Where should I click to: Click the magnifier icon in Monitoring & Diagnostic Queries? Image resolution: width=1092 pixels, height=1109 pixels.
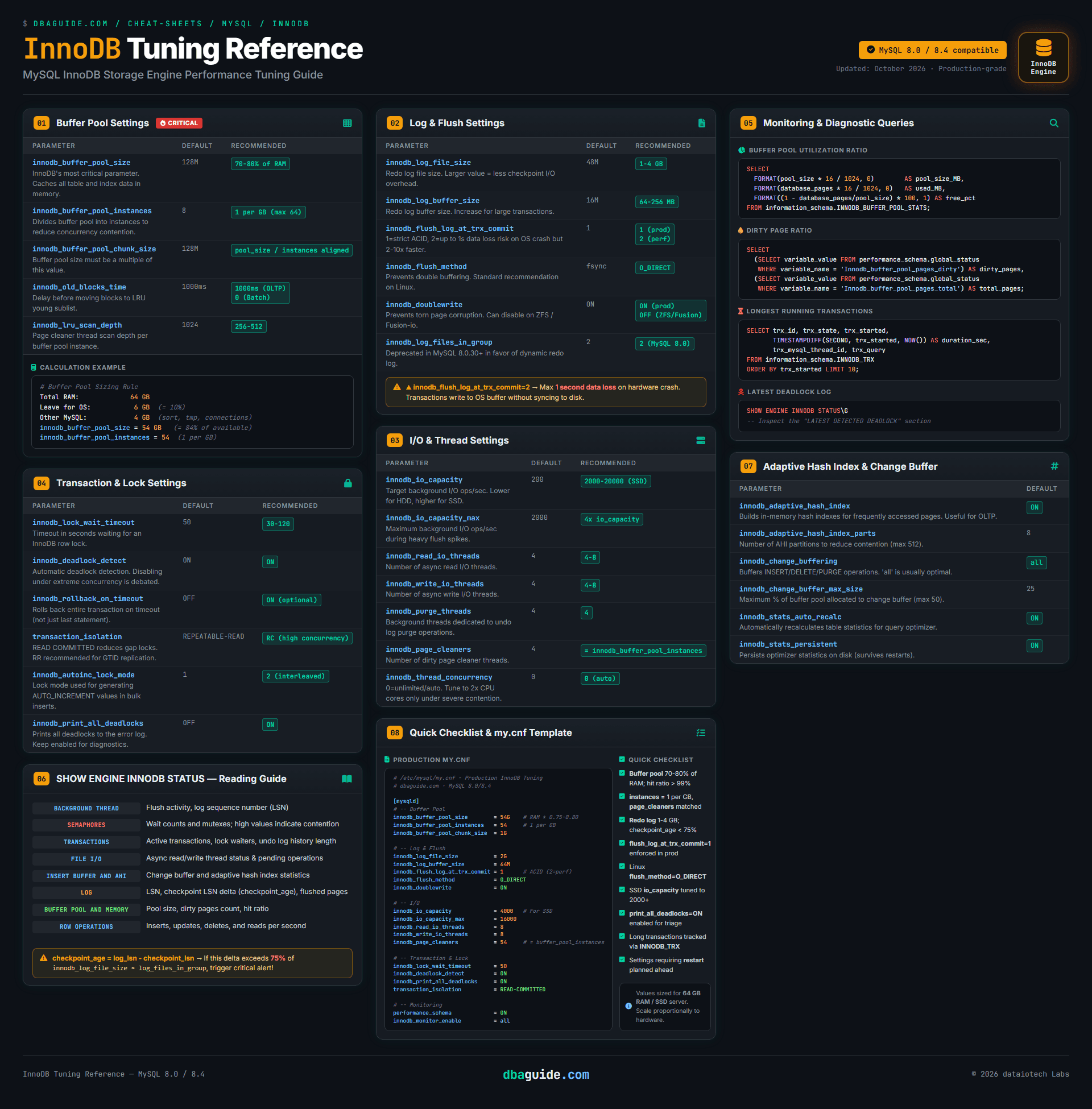point(1053,123)
